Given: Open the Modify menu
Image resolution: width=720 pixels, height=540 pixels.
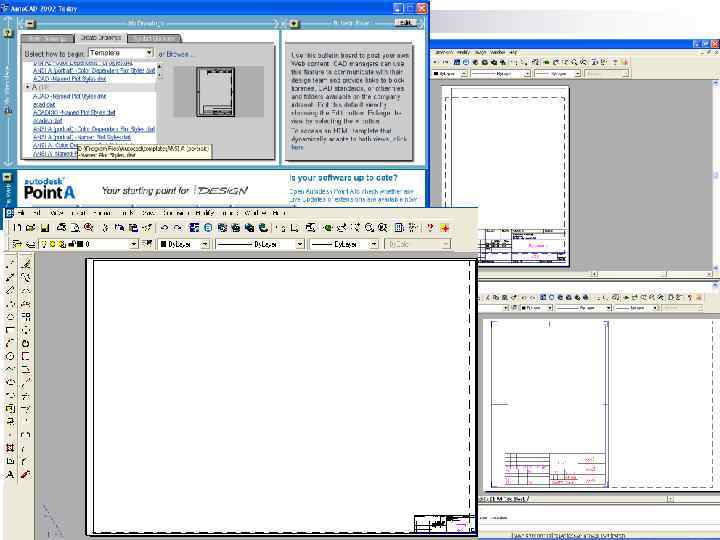Looking at the screenshot, I should [x=205, y=213].
